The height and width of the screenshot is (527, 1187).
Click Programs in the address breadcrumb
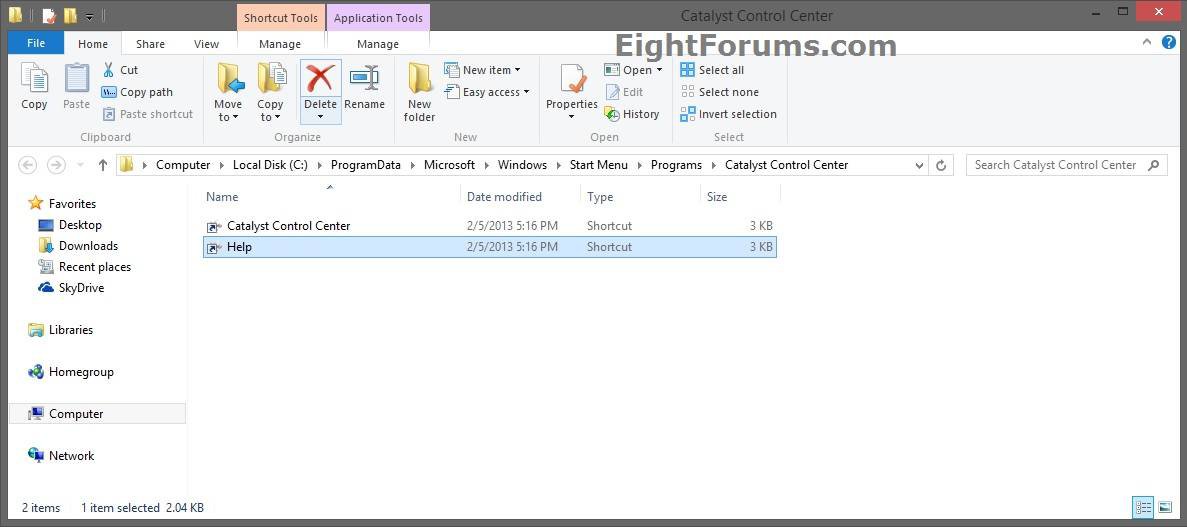coord(676,165)
